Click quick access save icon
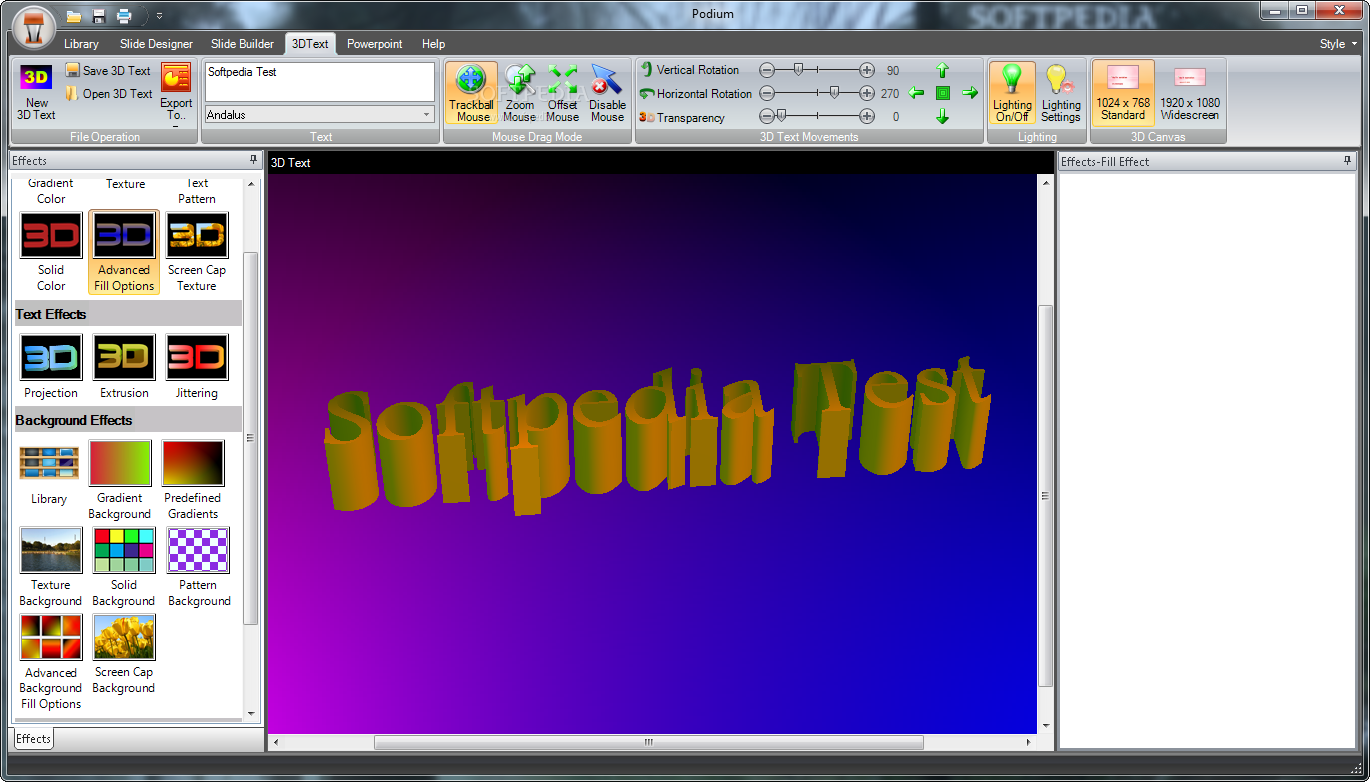 (x=99, y=16)
